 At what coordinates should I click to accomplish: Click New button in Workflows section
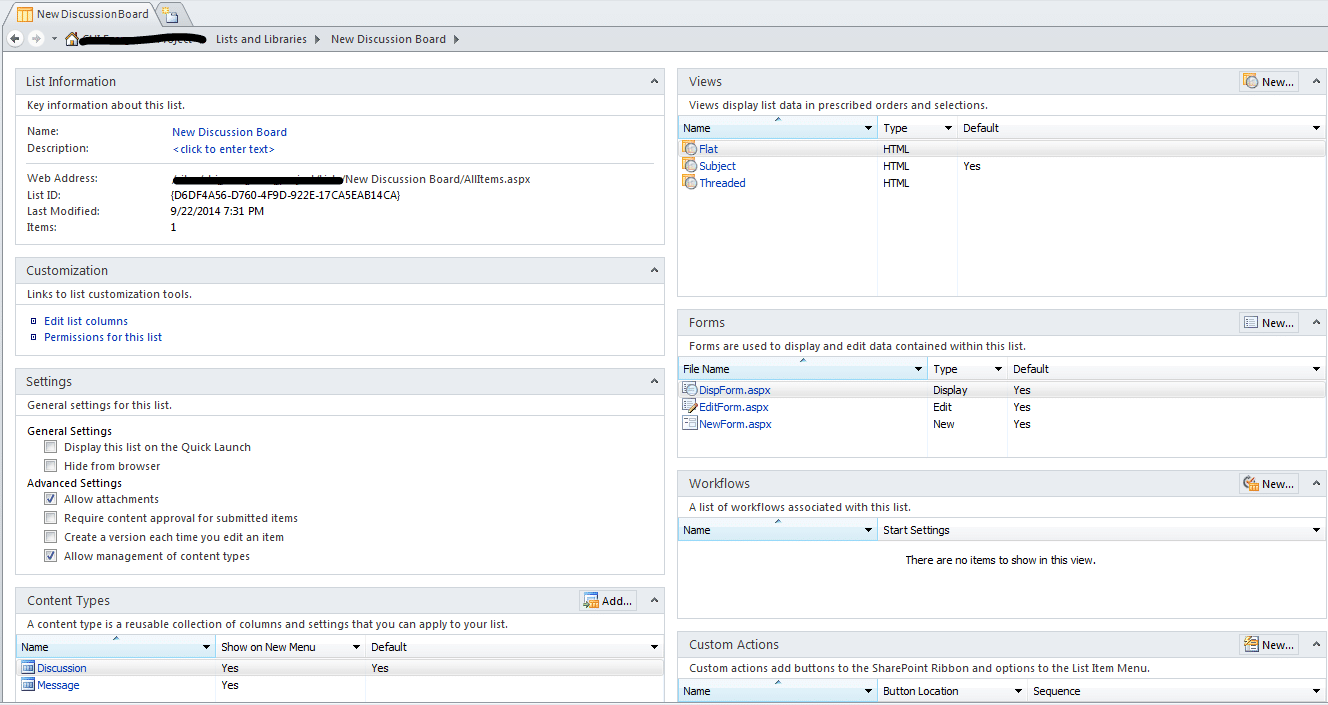tap(1269, 484)
